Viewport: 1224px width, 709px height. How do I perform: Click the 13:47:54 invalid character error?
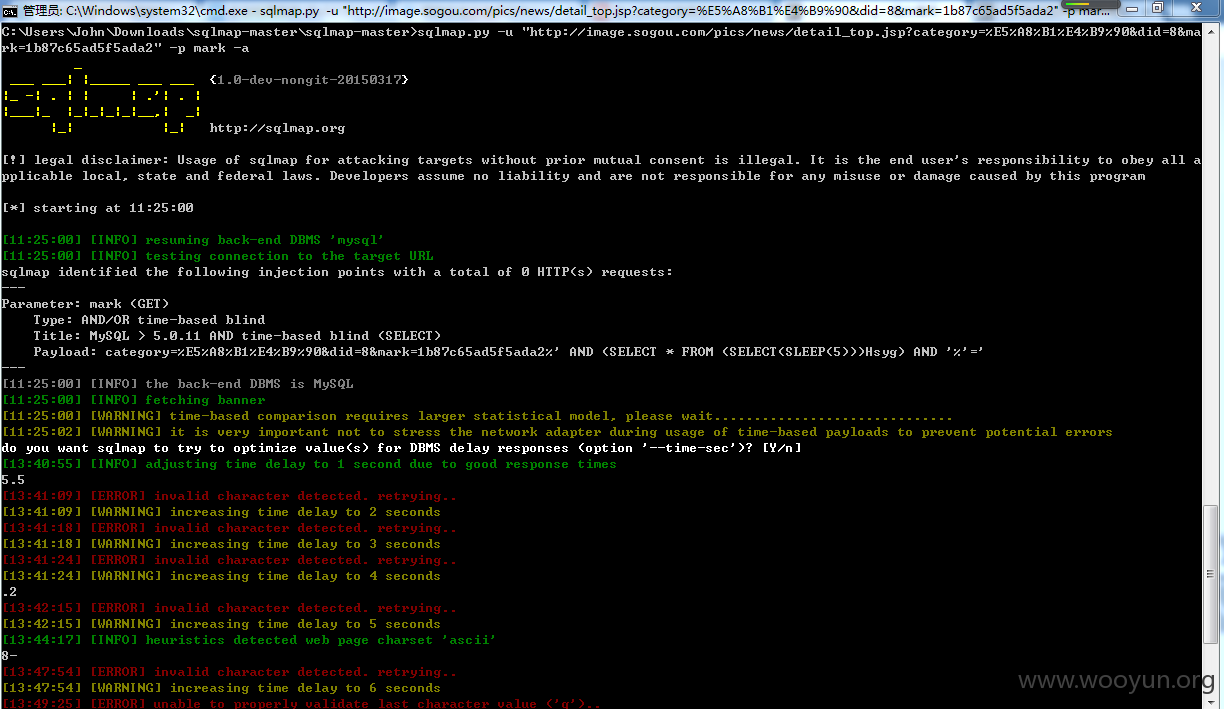[229, 672]
